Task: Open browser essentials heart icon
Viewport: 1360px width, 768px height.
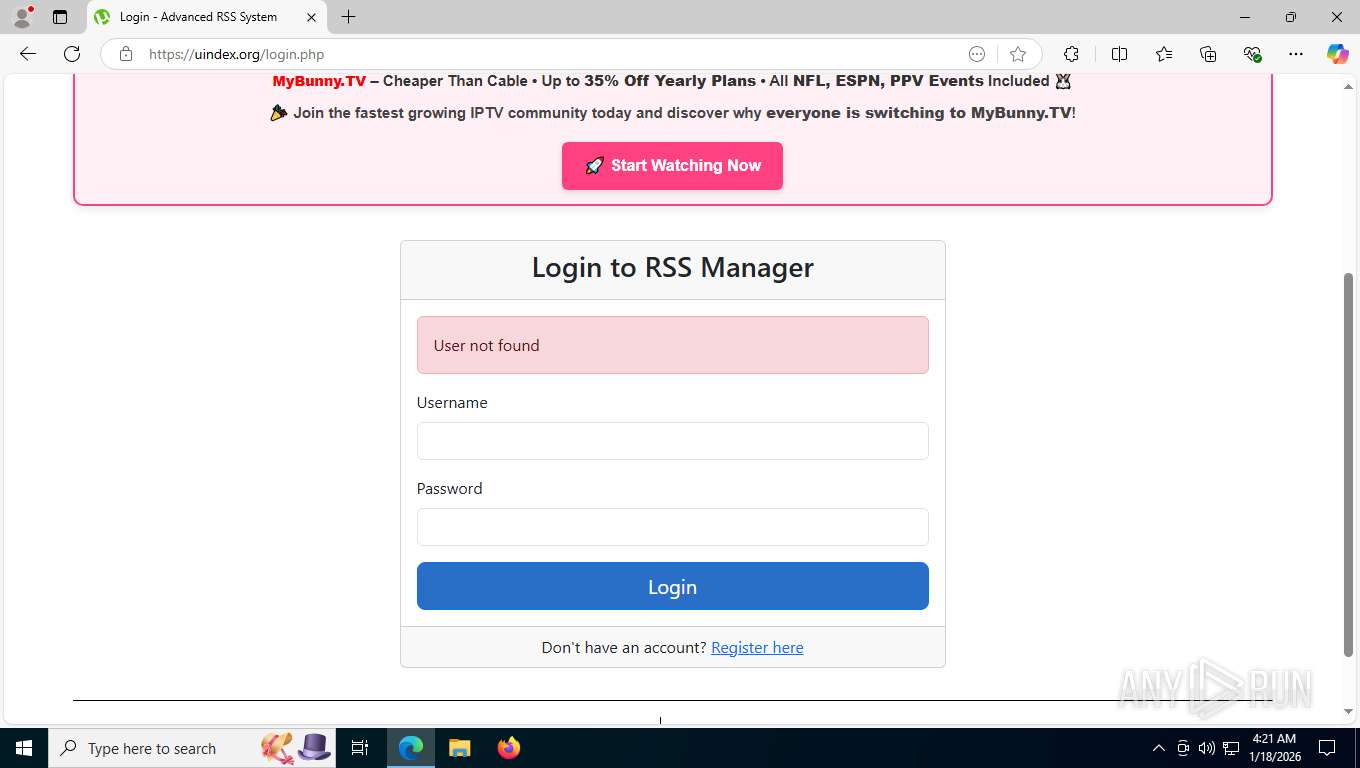Action: coord(1252,54)
